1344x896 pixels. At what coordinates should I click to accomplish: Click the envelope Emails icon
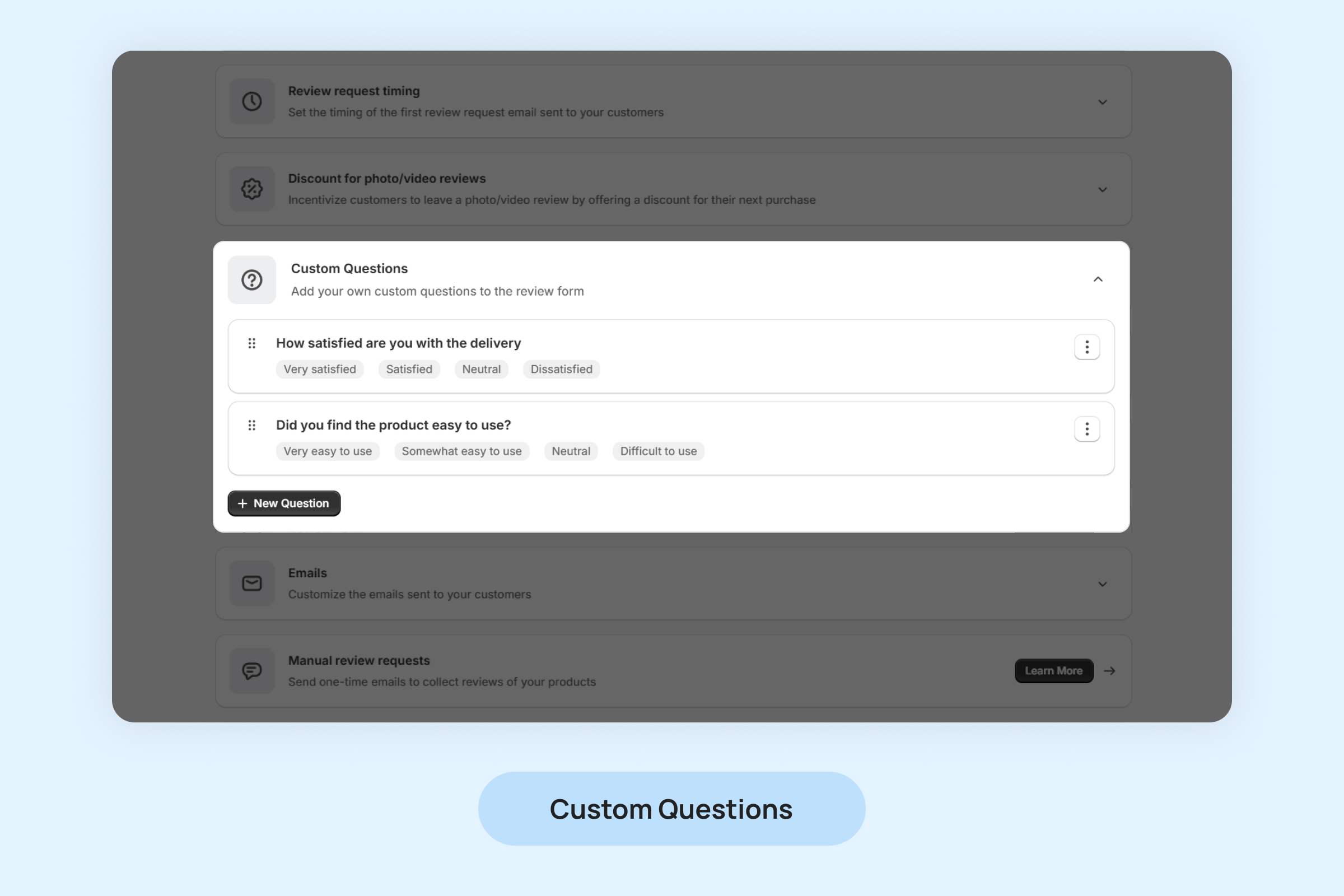click(251, 584)
